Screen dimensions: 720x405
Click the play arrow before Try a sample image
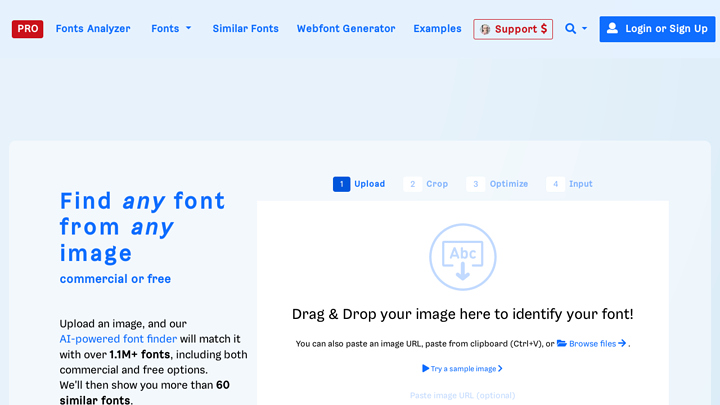426,369
